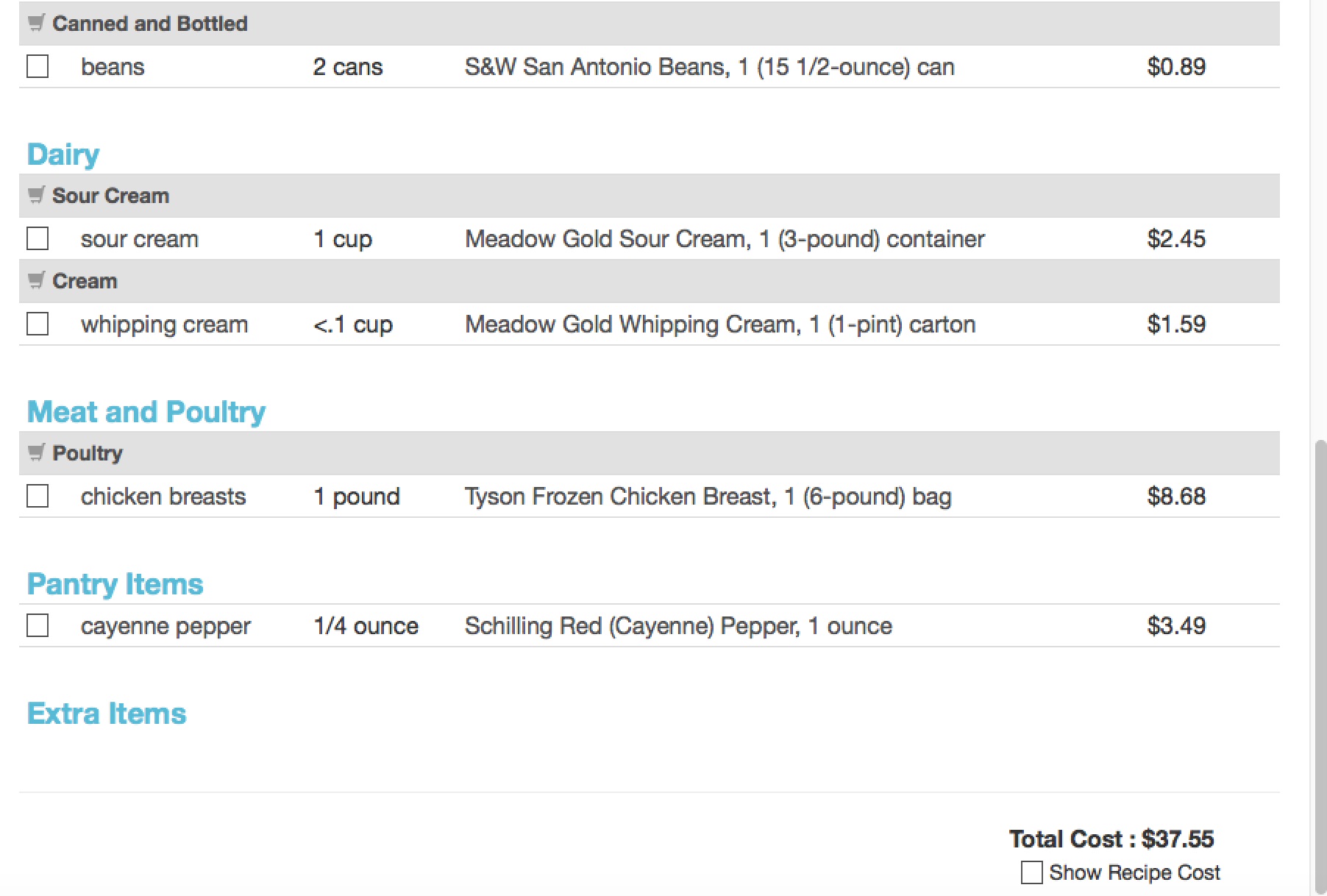Check off sour cream item
Viewport: 1327px width, 896px height.
(38, 238)
